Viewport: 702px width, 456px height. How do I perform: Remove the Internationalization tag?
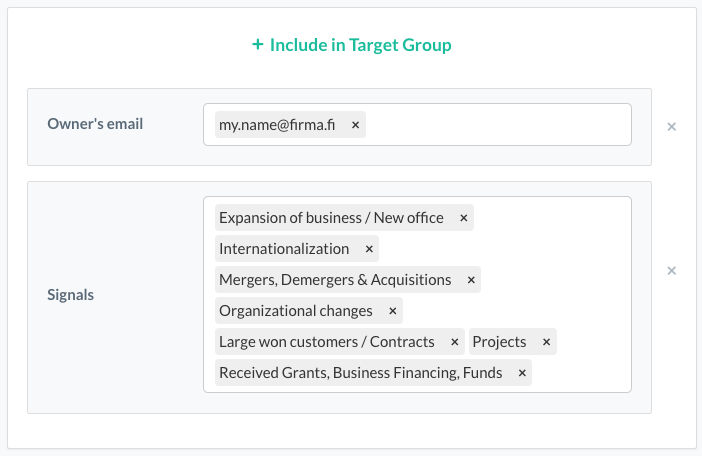[369, 249]
